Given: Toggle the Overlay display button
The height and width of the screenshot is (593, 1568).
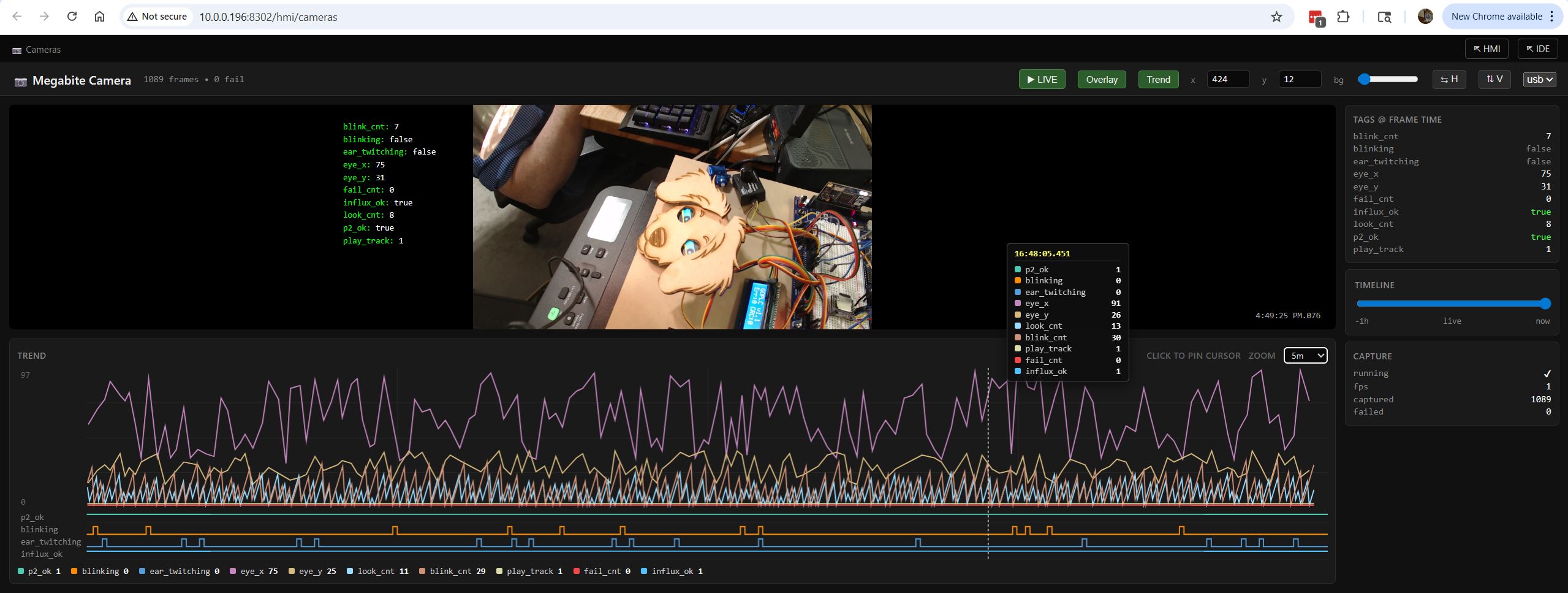Looking at the screenshot, I should [x=1101, y=80].
